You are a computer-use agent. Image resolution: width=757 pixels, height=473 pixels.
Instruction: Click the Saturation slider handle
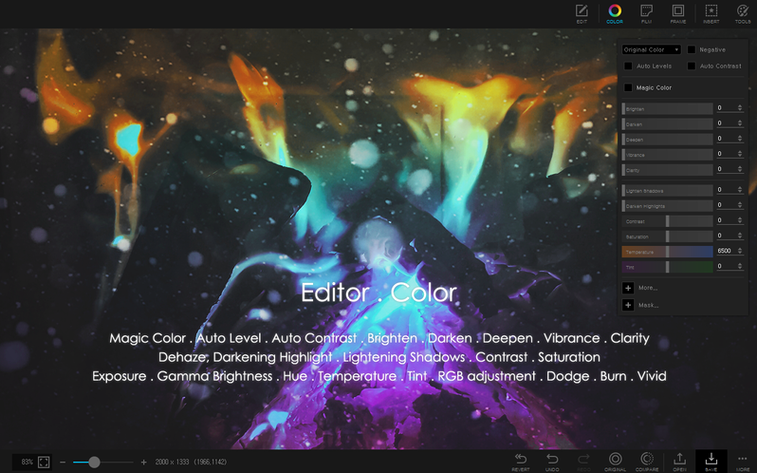coord(668,236)
